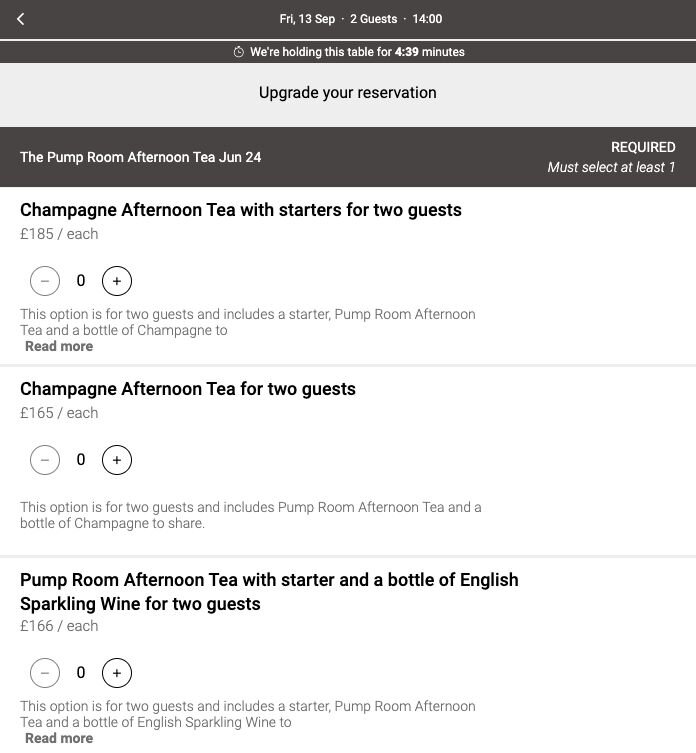The image size is (696, 753).
Task: Click the quantity value for £165 Champagne Tea
Action: 81,460
